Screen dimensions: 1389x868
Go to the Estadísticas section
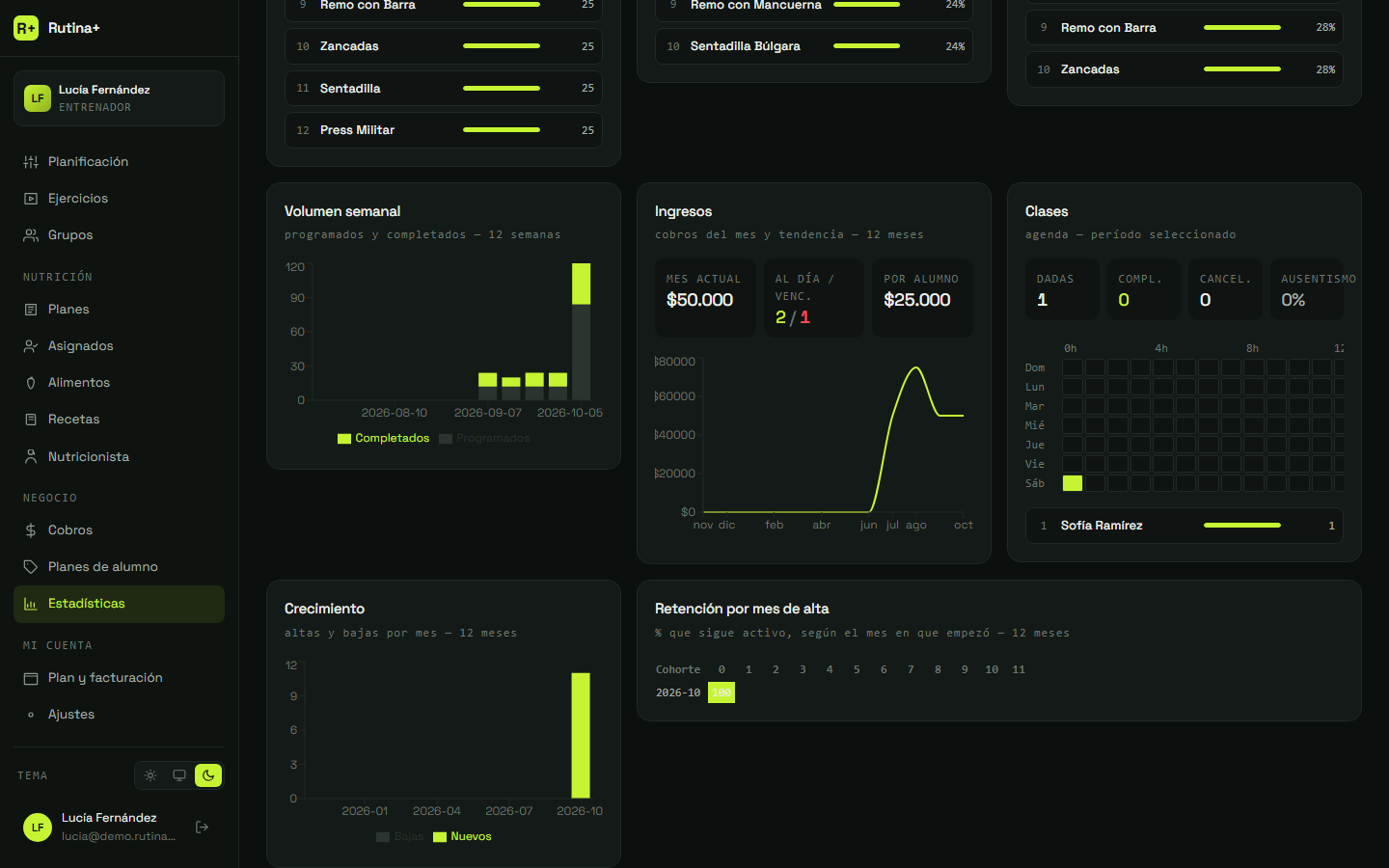point(119,604)
